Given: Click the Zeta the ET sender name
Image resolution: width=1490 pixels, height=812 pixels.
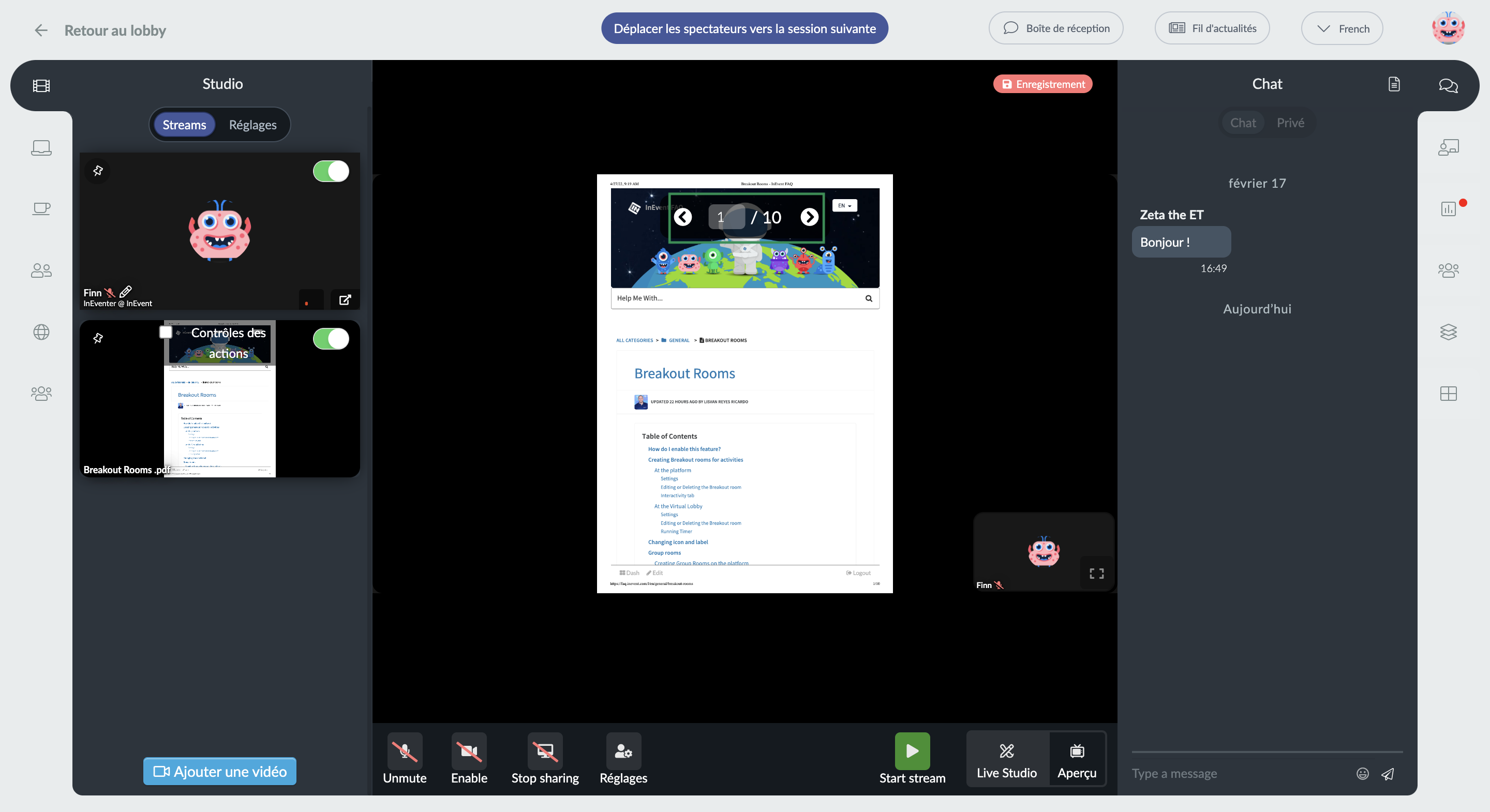Looking at the screenshot, I should 1171,215.
